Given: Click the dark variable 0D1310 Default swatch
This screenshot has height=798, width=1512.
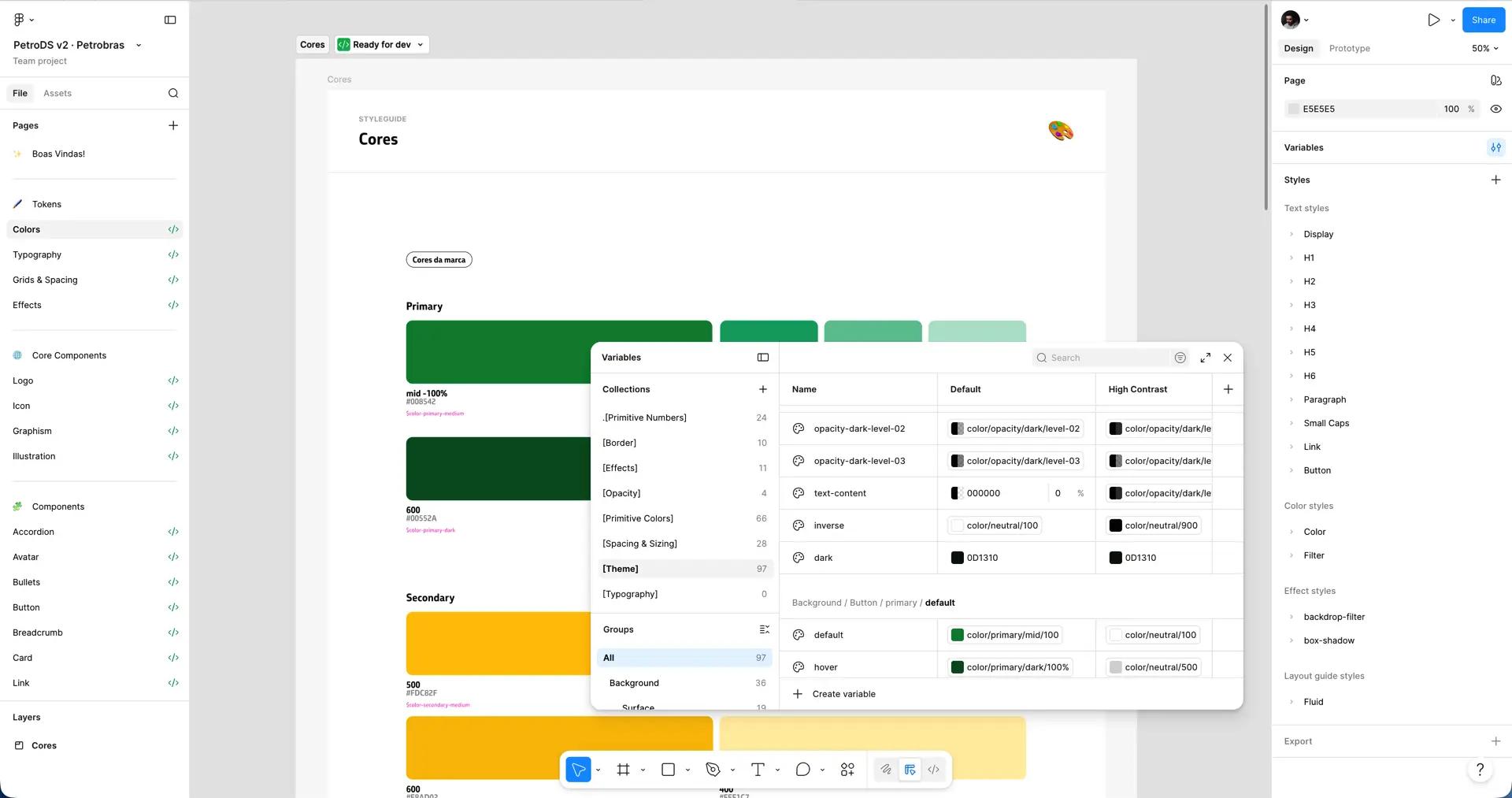Looking at the screenshot, I should click(x=957, y=558).
